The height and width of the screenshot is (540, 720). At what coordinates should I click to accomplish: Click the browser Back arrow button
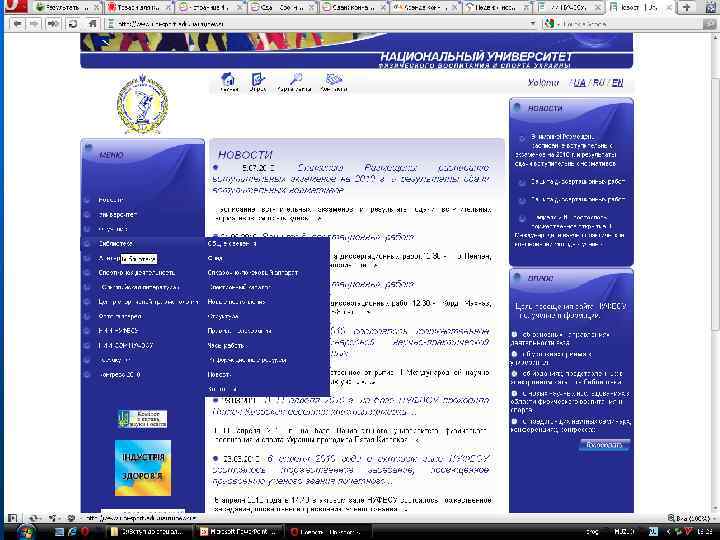pos(17,23)
